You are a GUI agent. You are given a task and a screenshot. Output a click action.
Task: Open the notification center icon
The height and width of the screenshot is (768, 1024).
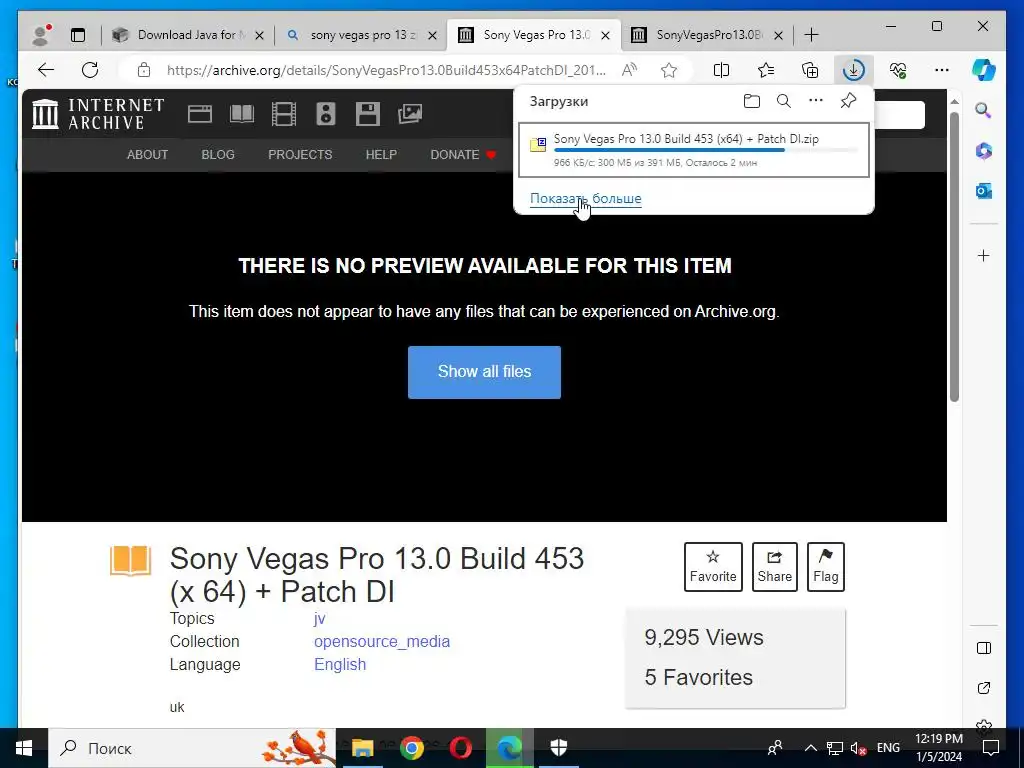(991, 748)
